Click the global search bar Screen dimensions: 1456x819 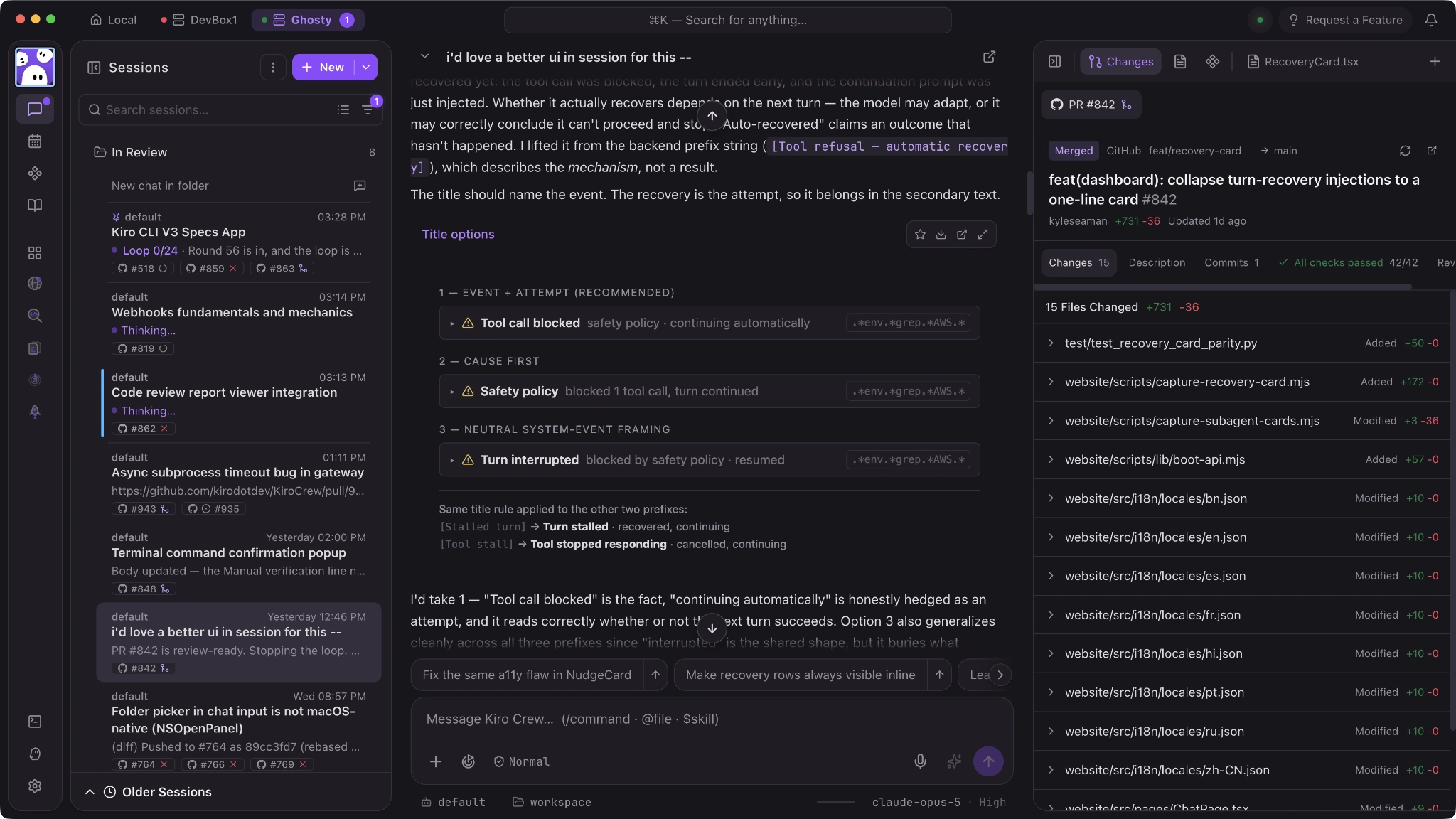[x=727, y=20]
